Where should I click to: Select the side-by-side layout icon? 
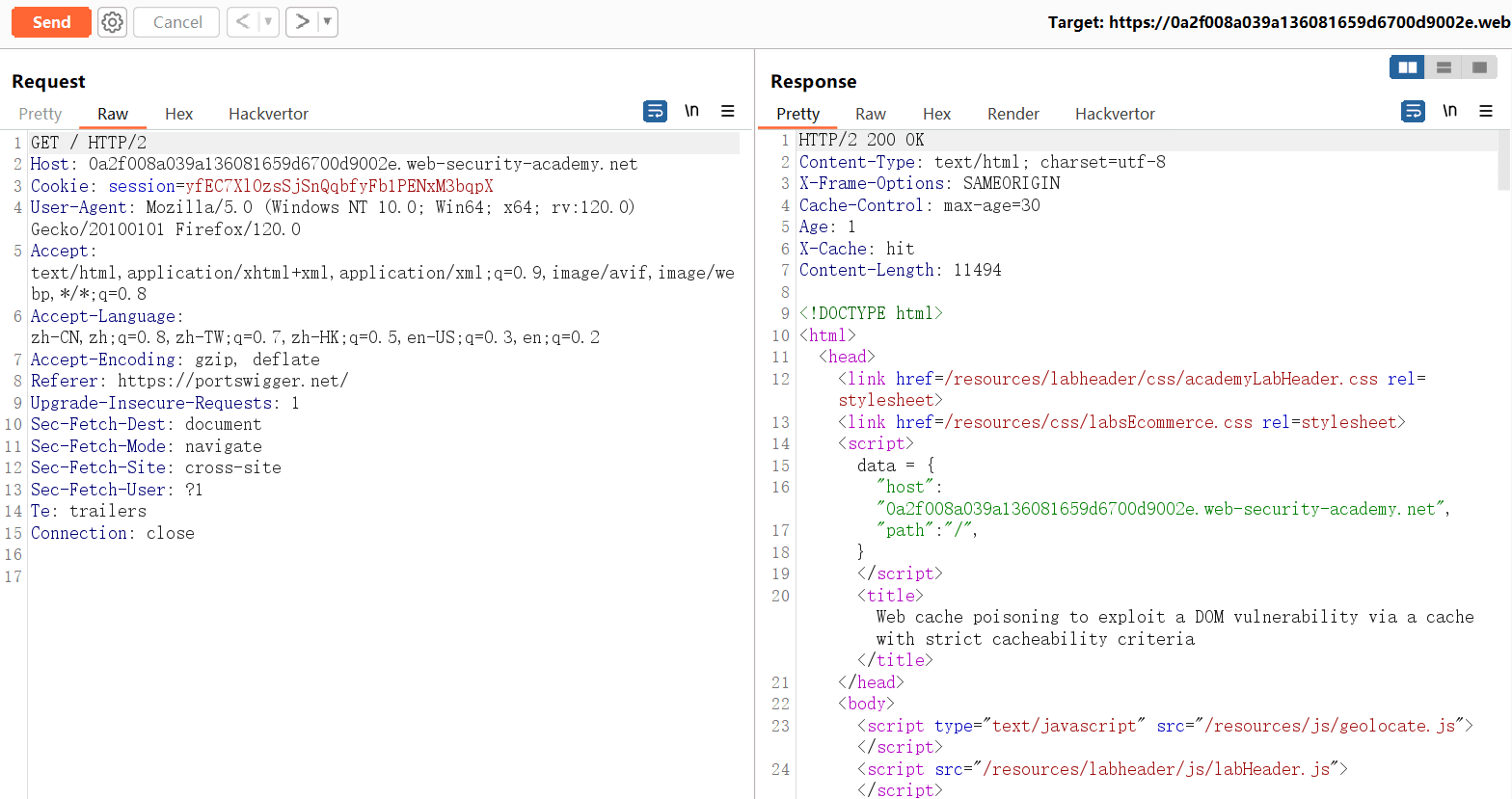tap(1407, 67)
